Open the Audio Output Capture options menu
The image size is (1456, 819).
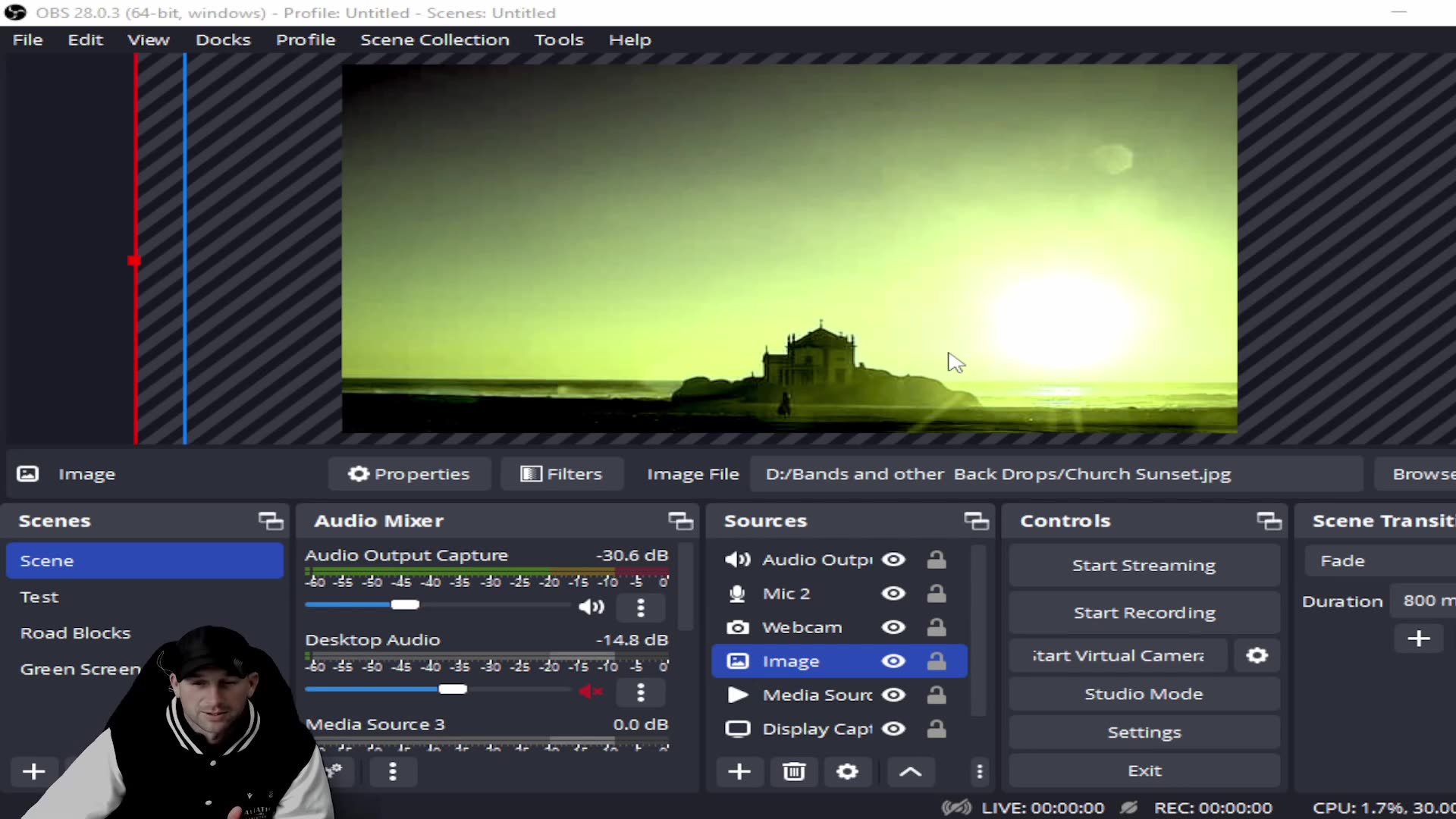pos(641,607)
